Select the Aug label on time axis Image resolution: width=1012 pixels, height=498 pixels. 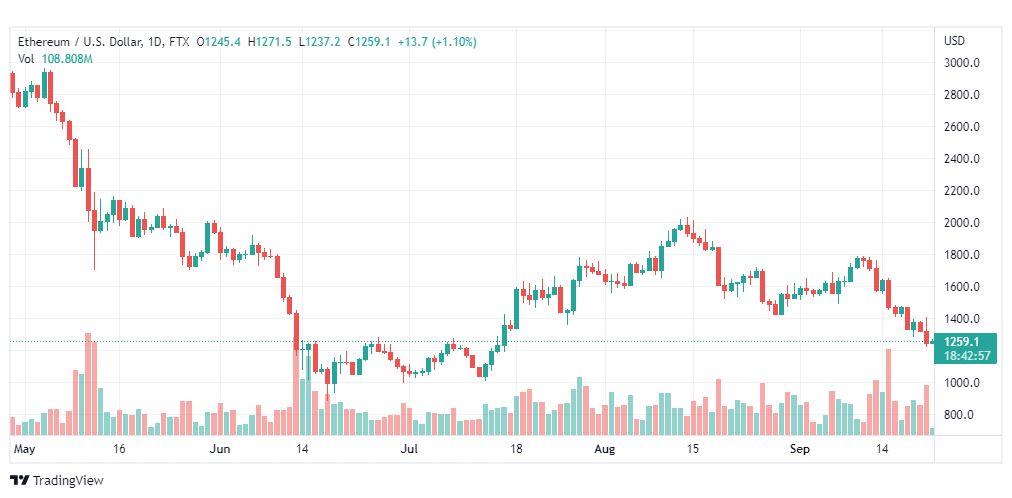605,448
